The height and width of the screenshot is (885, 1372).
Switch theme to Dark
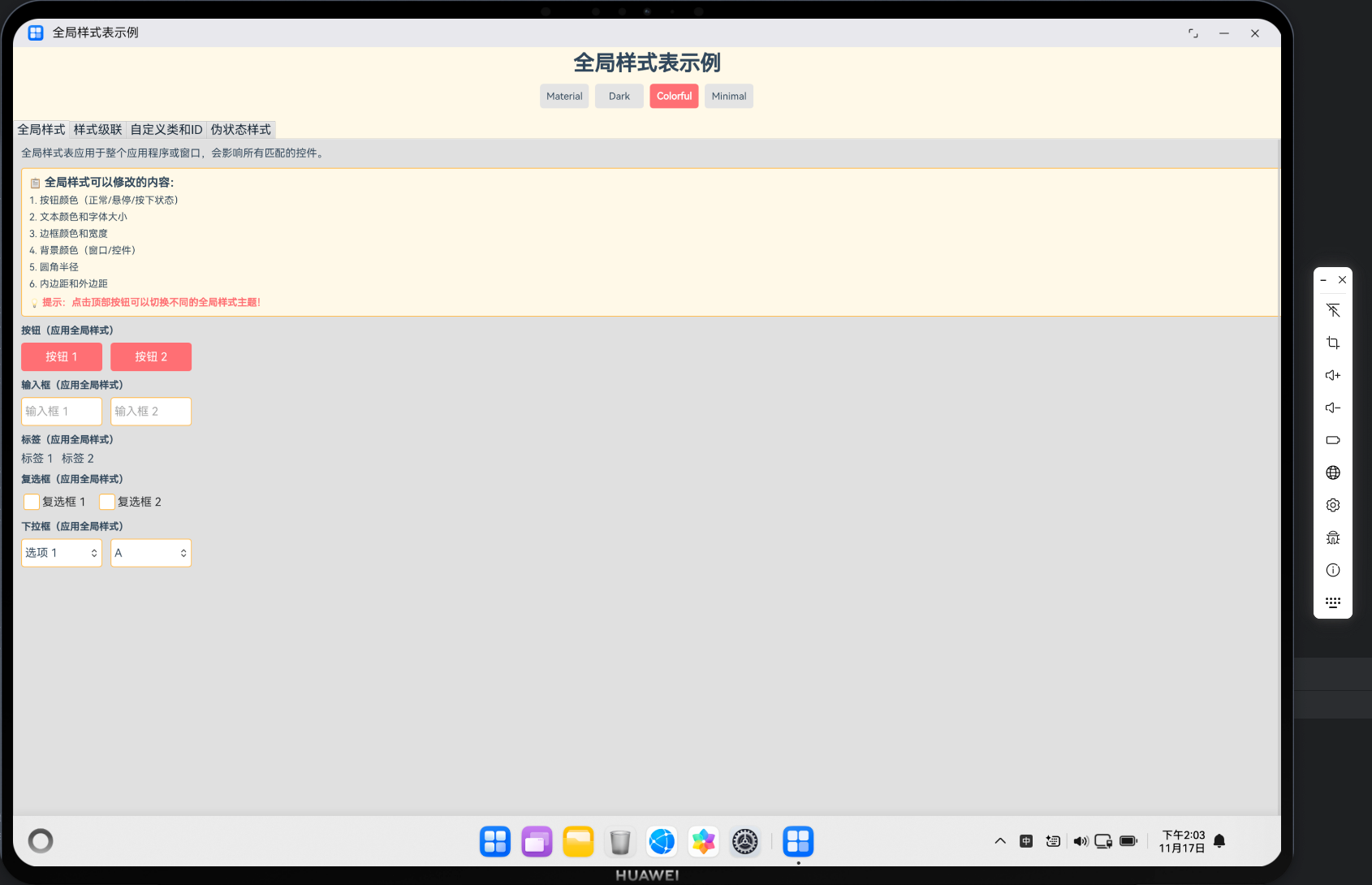click(619, 96)
